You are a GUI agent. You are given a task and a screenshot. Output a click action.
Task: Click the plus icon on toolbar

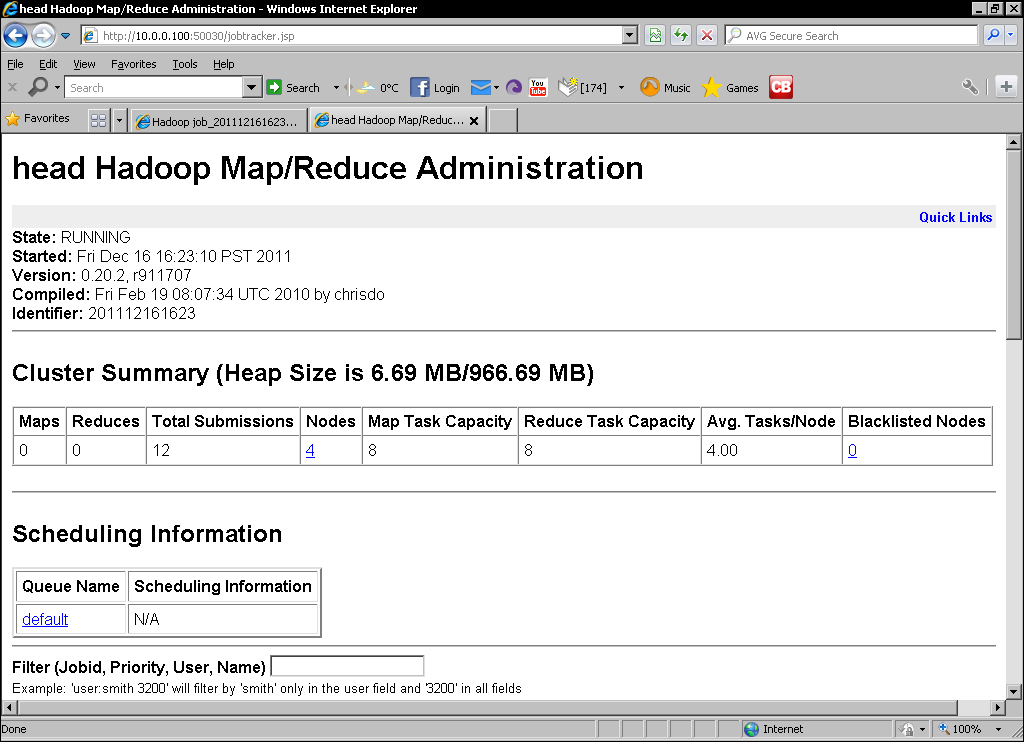(x=1006, y=87)
